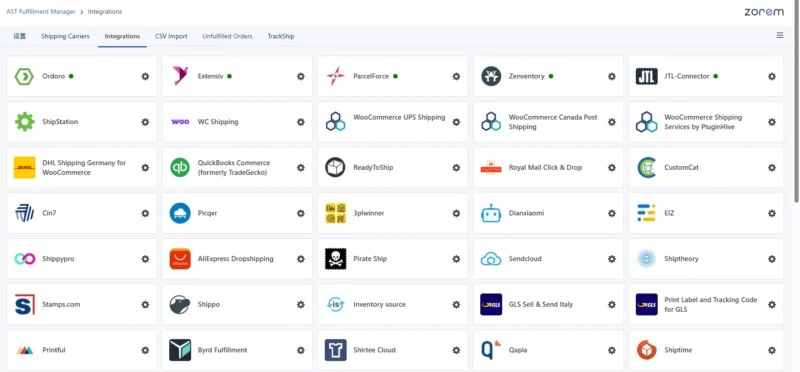Click the Ordoro green hexagon logo

tap(24, 77)
